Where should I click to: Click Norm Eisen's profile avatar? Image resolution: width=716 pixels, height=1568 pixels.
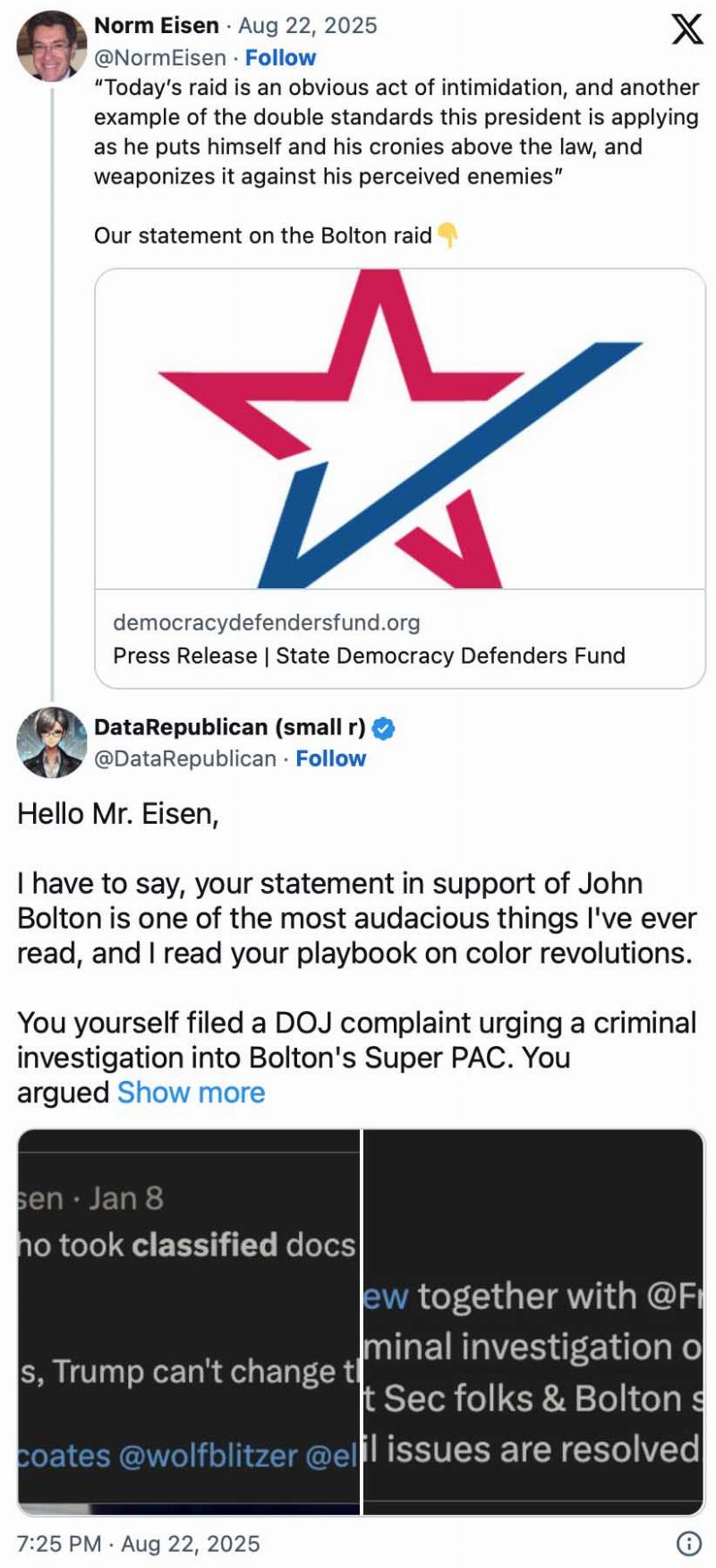coord(51,46)
